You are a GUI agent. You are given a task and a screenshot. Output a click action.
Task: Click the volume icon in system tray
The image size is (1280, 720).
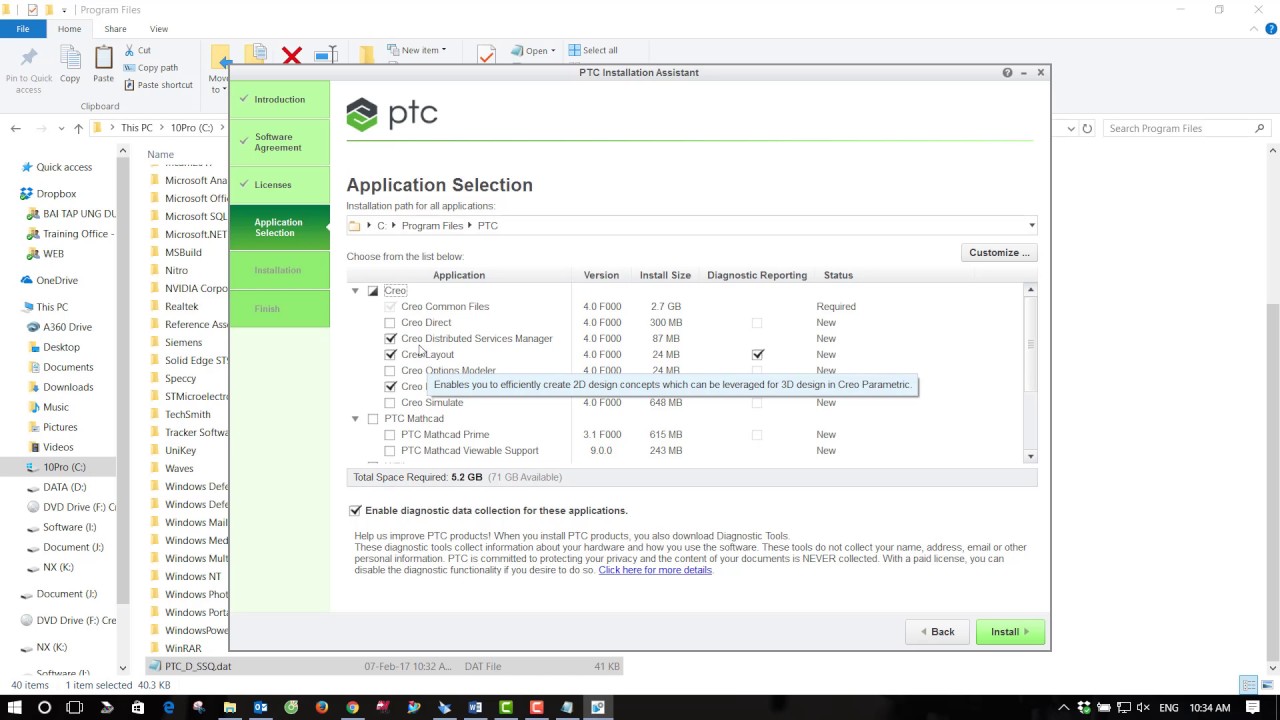1142,707
